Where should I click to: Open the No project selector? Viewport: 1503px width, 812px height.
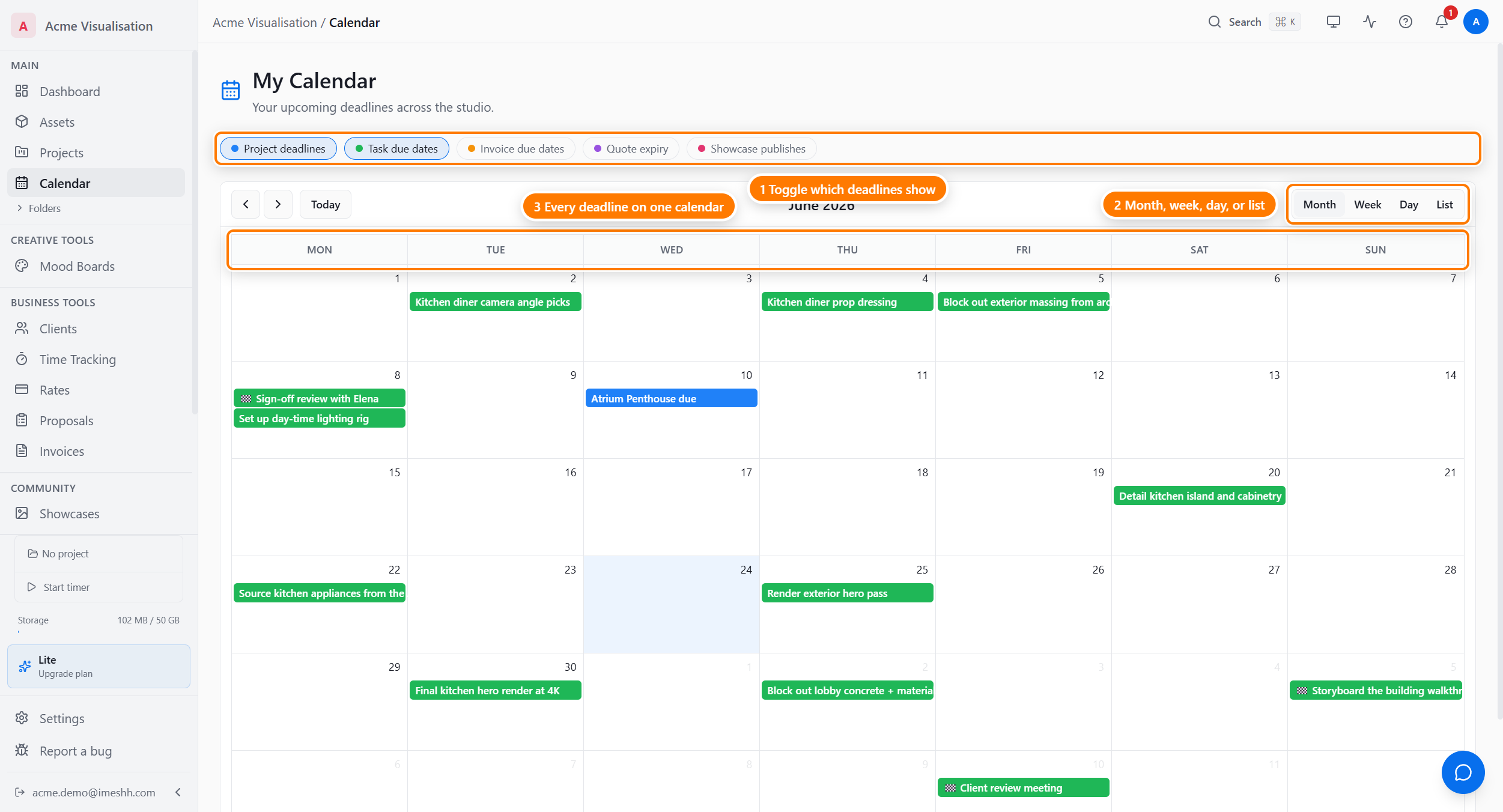coord(99,554)
